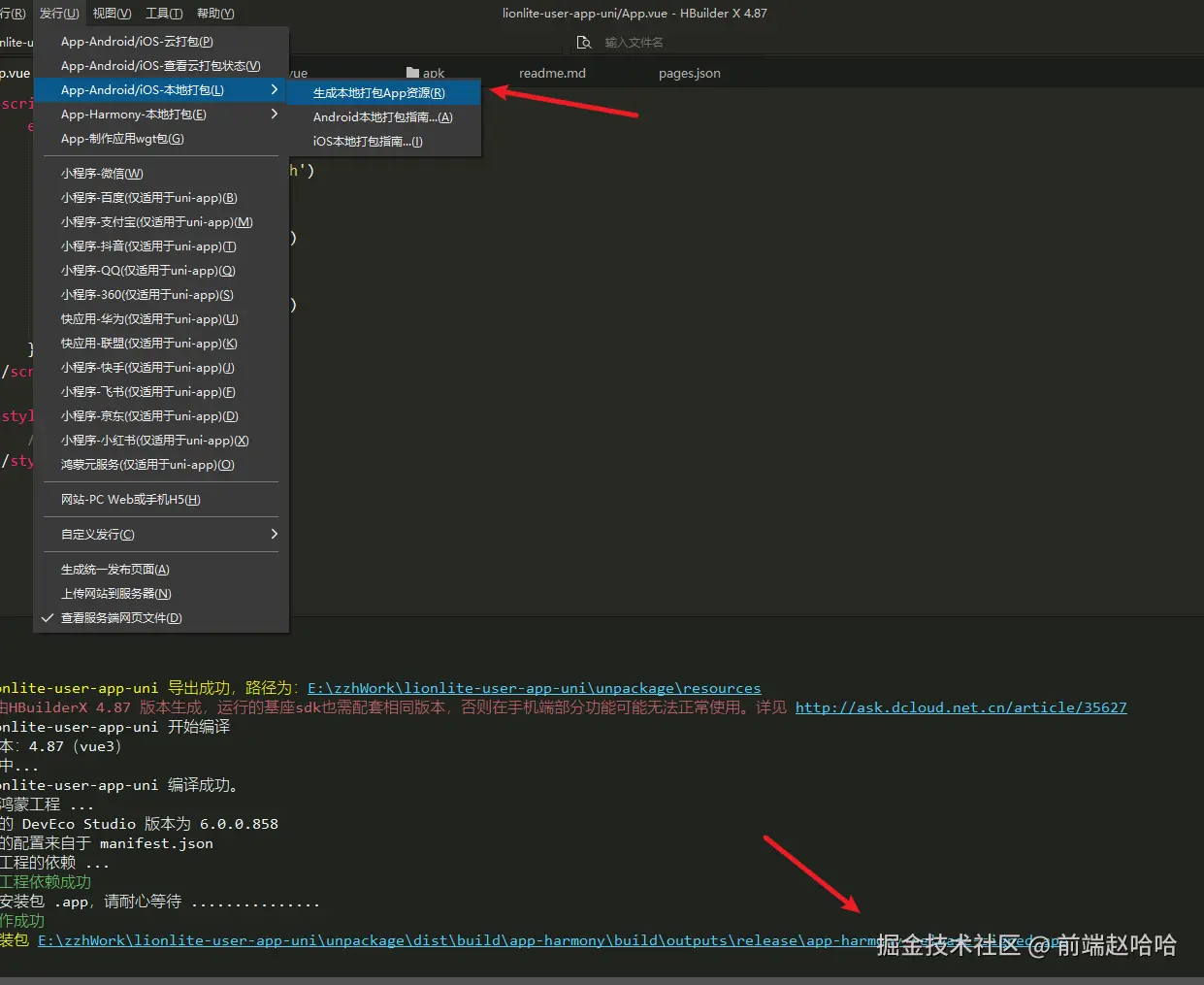Open the 工具(T) menu

[x=164, y=13]
